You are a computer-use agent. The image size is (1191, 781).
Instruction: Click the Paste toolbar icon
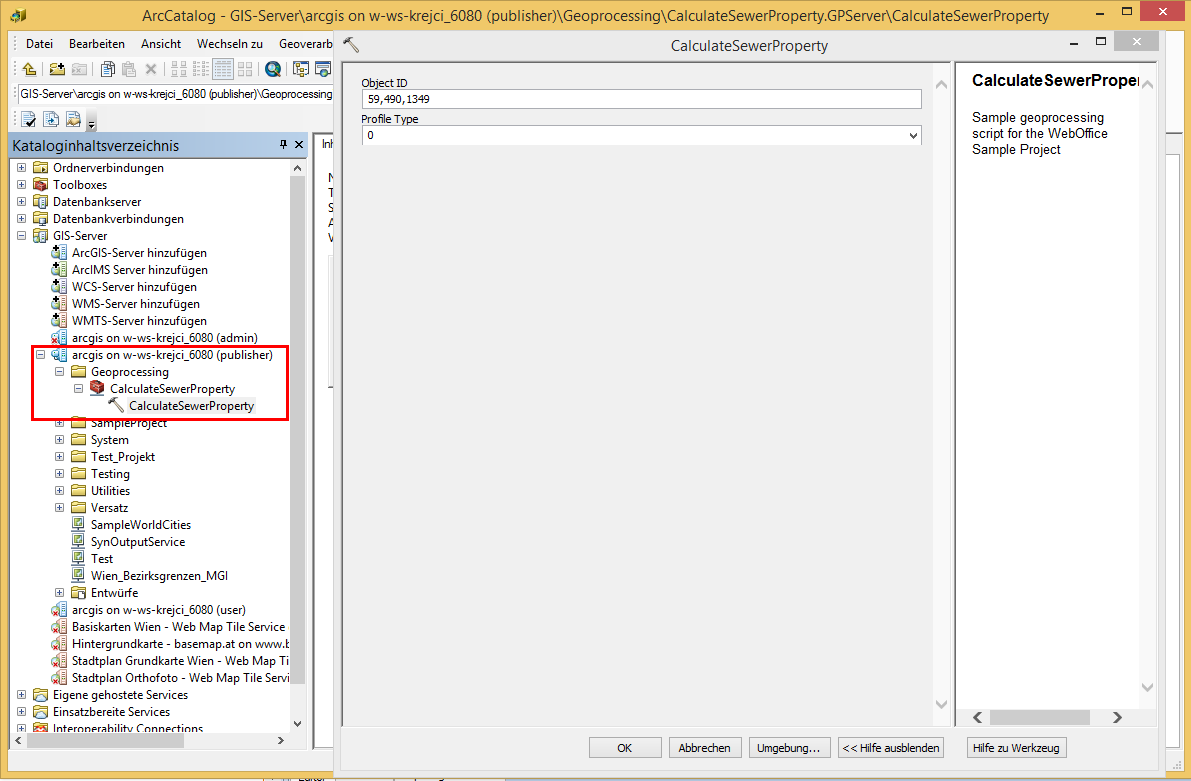tap(129, 68)
